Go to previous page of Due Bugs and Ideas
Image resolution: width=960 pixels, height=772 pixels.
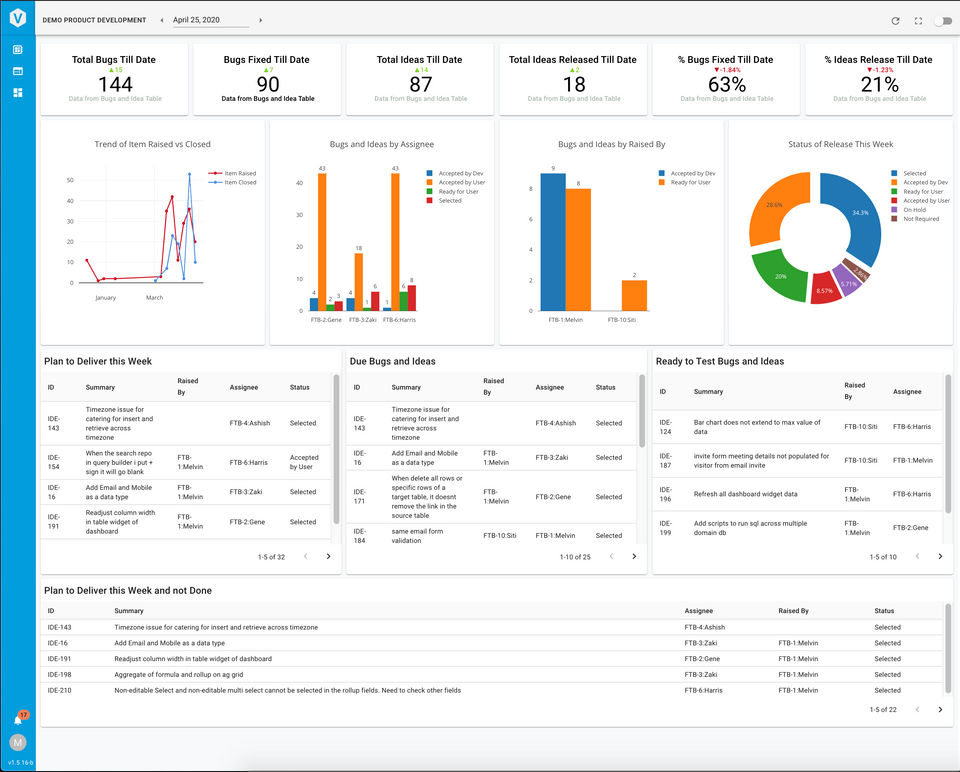click(611, 557)
